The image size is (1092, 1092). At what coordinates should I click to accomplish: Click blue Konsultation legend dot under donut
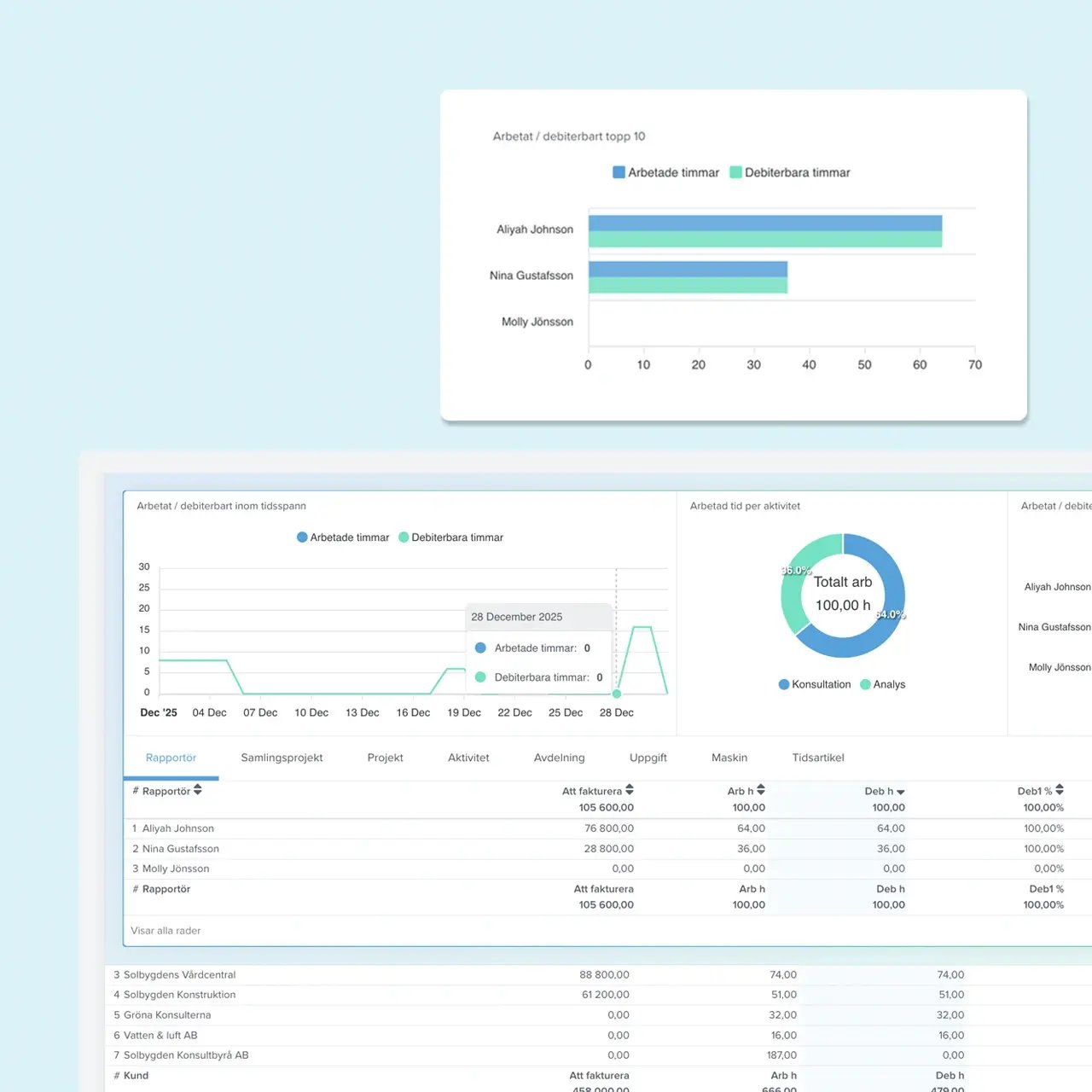click(784, 684)
